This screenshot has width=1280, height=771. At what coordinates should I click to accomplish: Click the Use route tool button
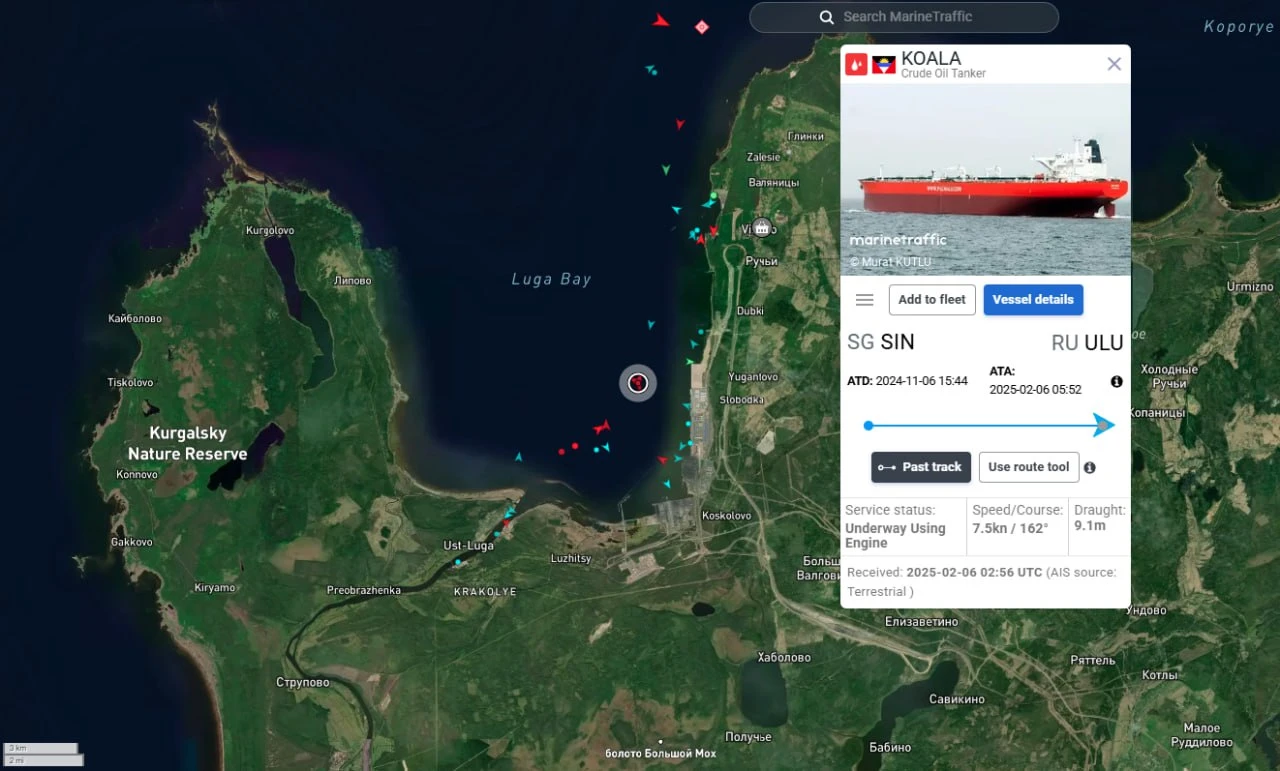pyautogui.click(x=1029, y=467)
